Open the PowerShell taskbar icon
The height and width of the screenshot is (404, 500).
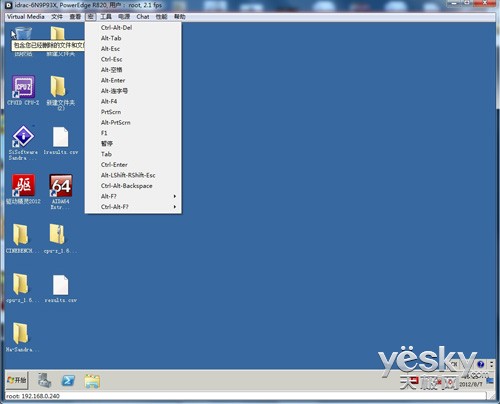click(x=68, y=381)
